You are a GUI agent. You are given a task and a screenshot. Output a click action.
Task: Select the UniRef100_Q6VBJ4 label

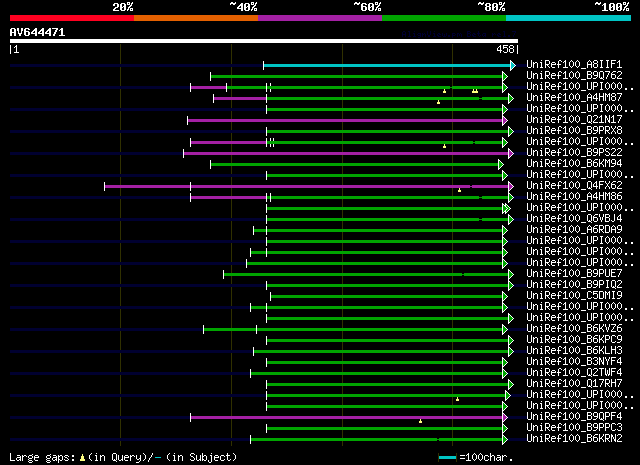tap(574, 218)
